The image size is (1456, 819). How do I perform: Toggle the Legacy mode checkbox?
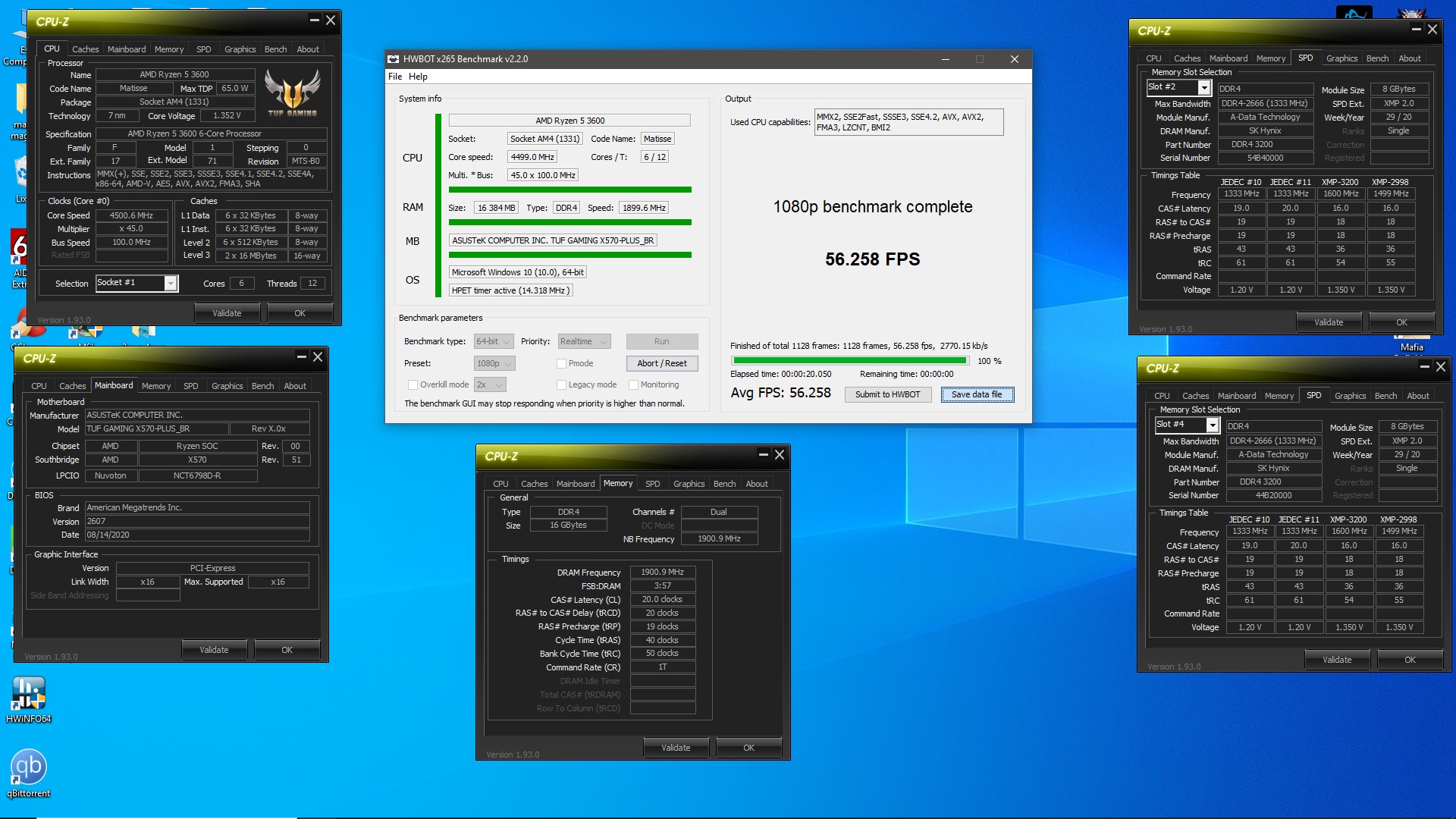point(562,384)
